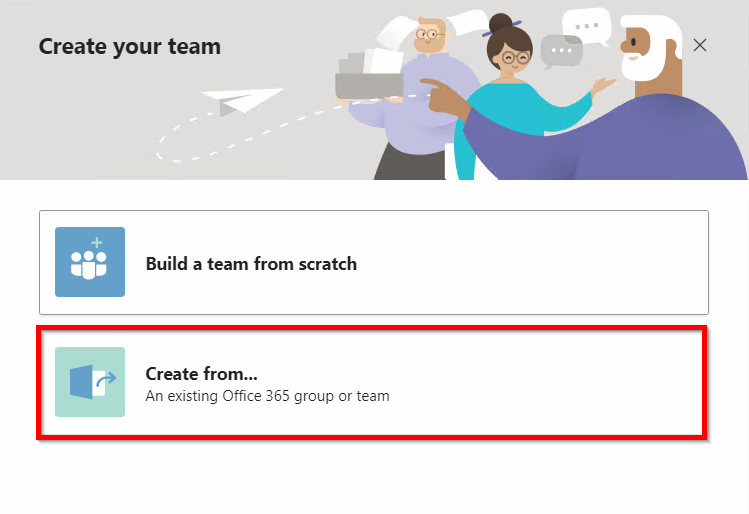Click the people-with-plus team icon
This screenshot has width=749, height=514.
(90, 262)
